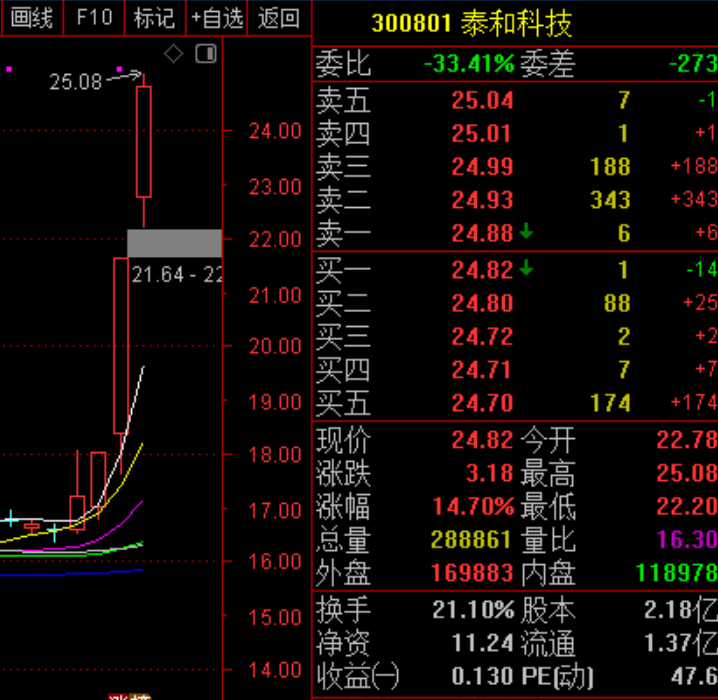Click 涨幅 value 14.70%
Viewport: 718px width, 700px height.
(473, 506)
